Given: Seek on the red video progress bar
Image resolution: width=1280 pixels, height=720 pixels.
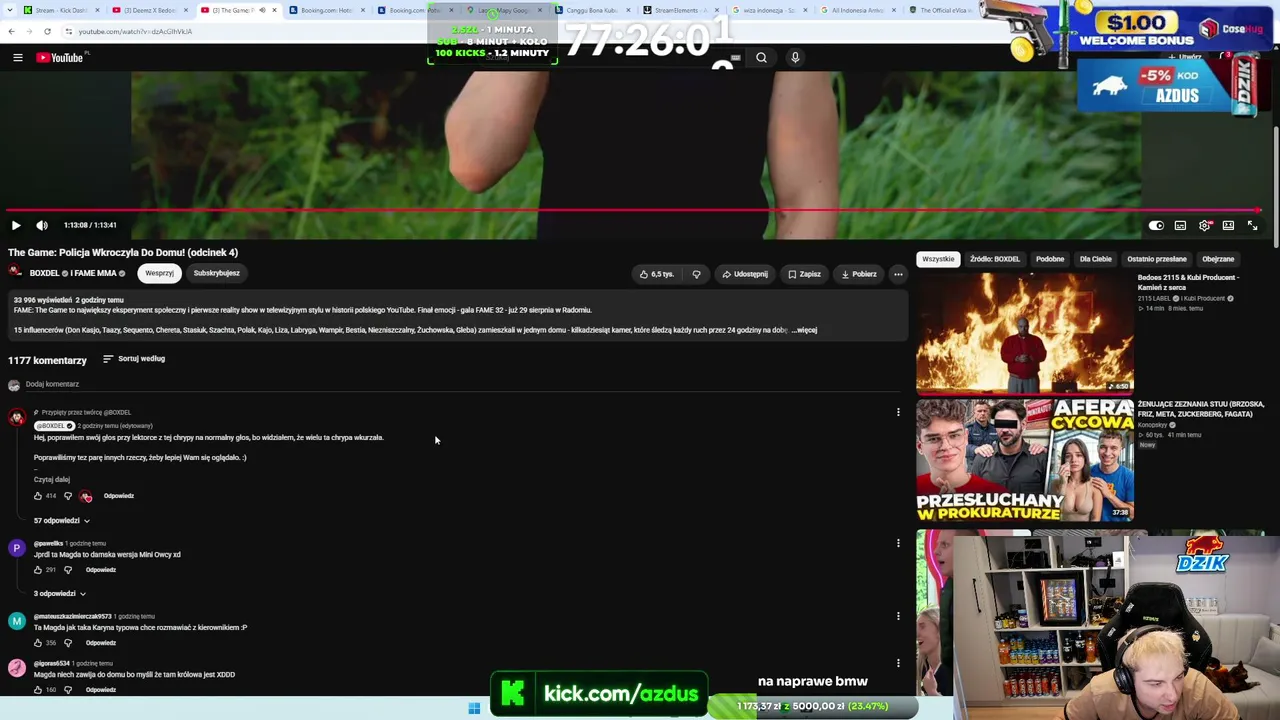Looking at the screenshot, I should (x=636, y=211).
